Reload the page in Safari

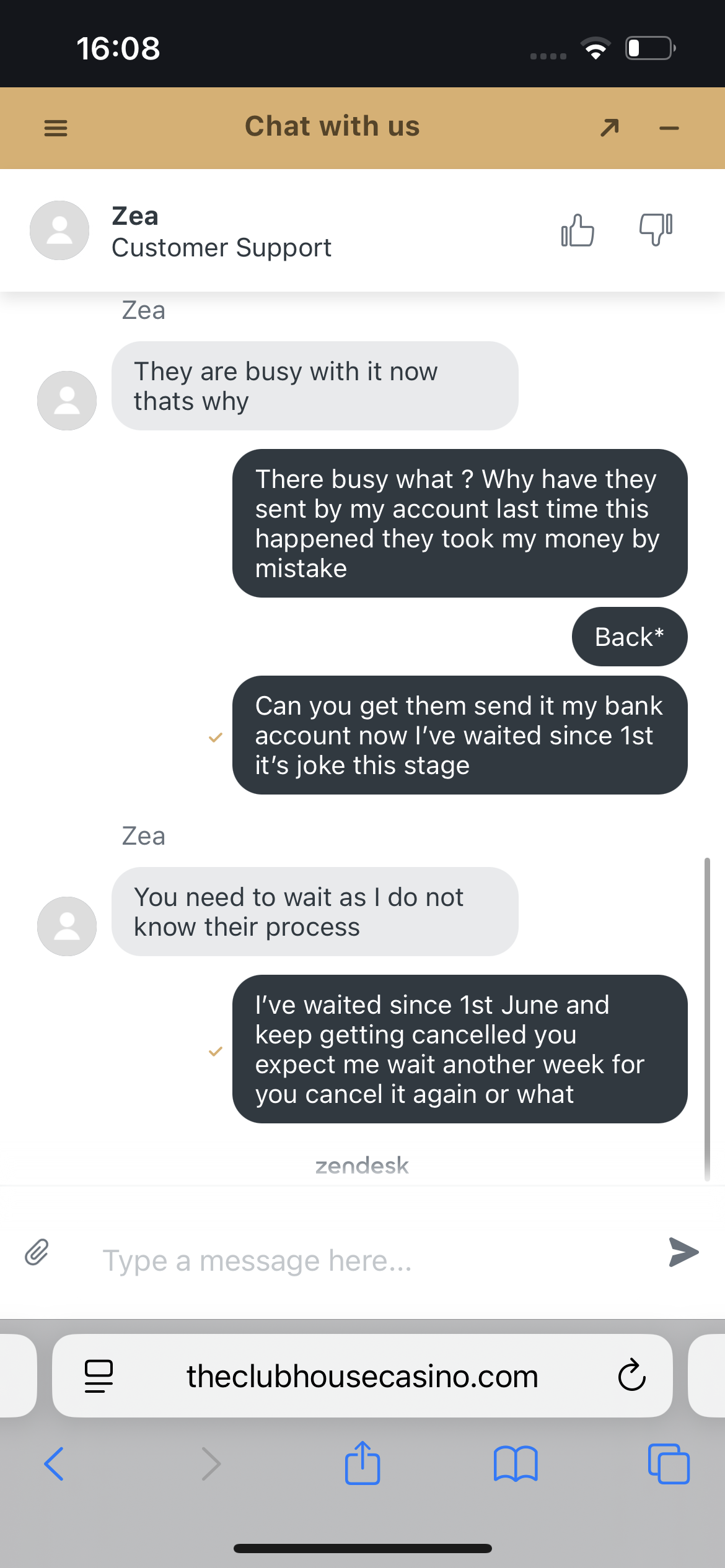pyautogui.click(x=631, y=1376)
